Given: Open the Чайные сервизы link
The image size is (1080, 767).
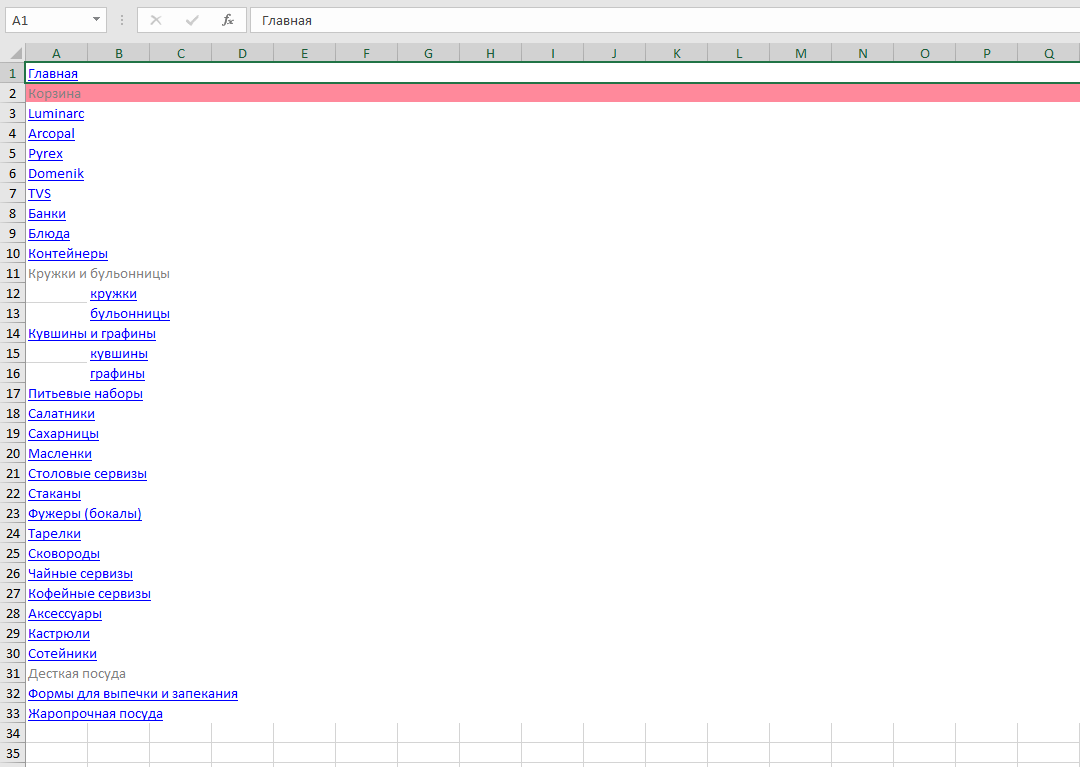Looking at the screenshot, I should click(x=81, y=573).
